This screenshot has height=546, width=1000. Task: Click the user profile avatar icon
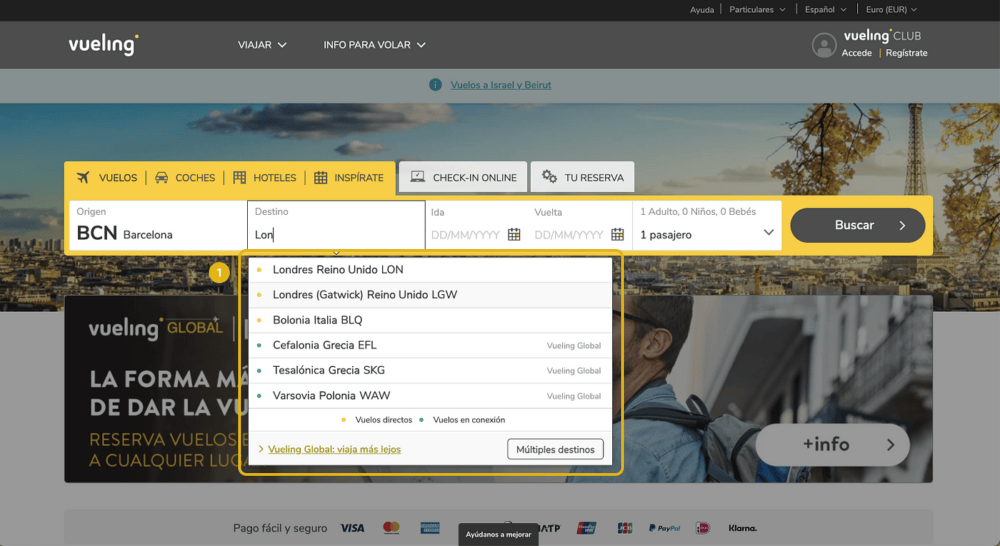point(823,45)
